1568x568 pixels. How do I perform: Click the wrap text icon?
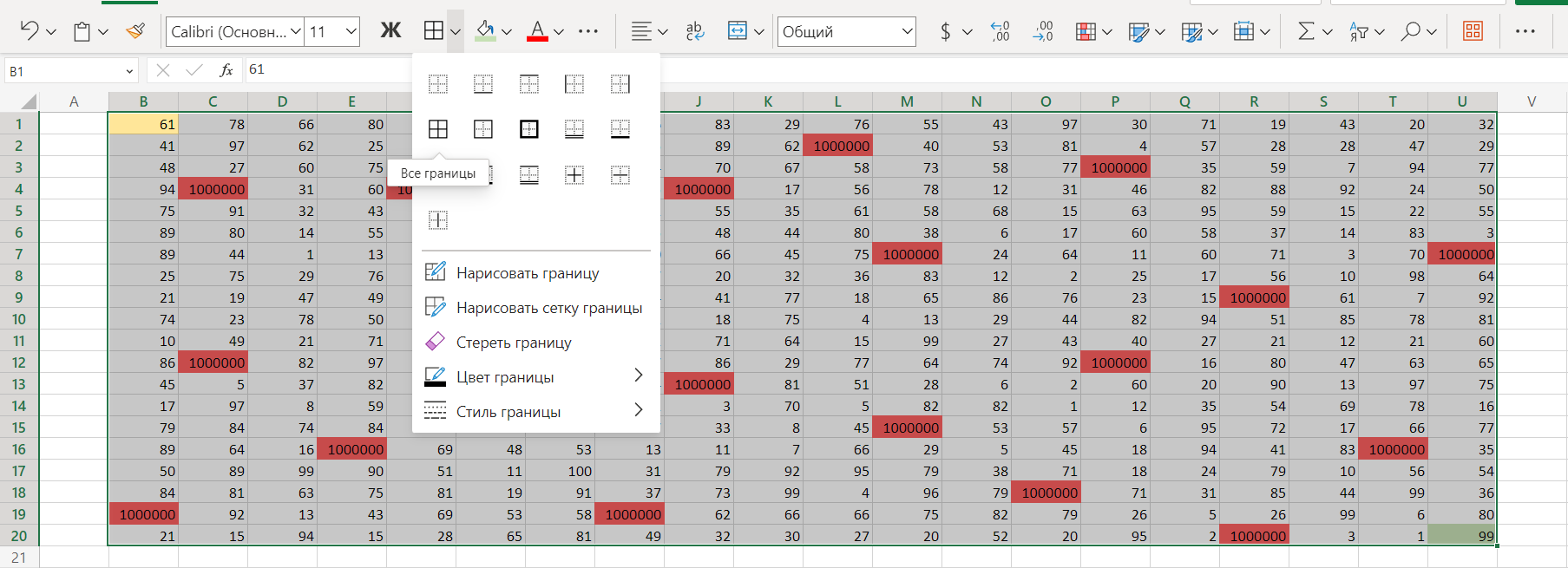(694, 32)
